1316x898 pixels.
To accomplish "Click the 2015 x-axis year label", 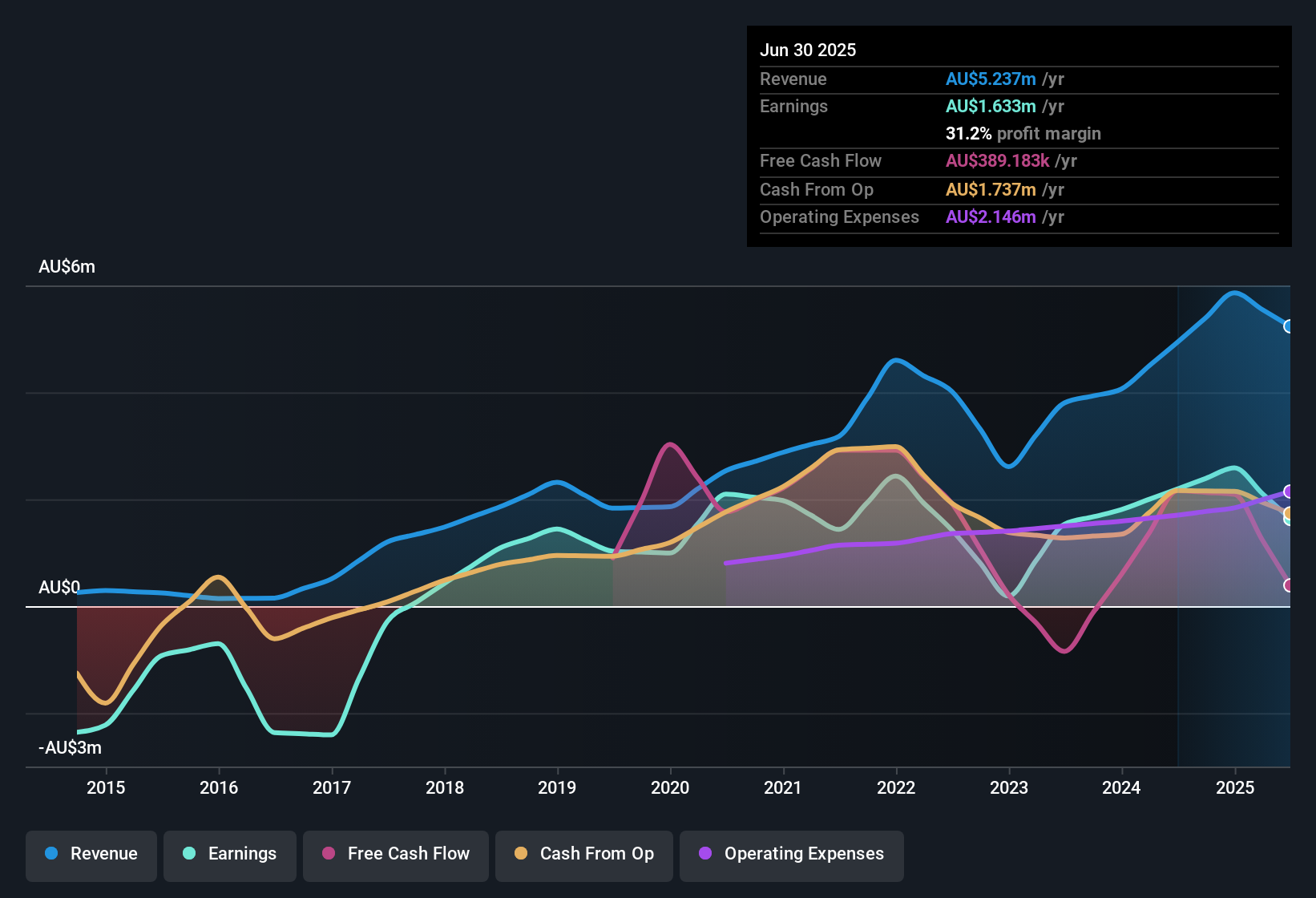I will (x=106, y=787).
